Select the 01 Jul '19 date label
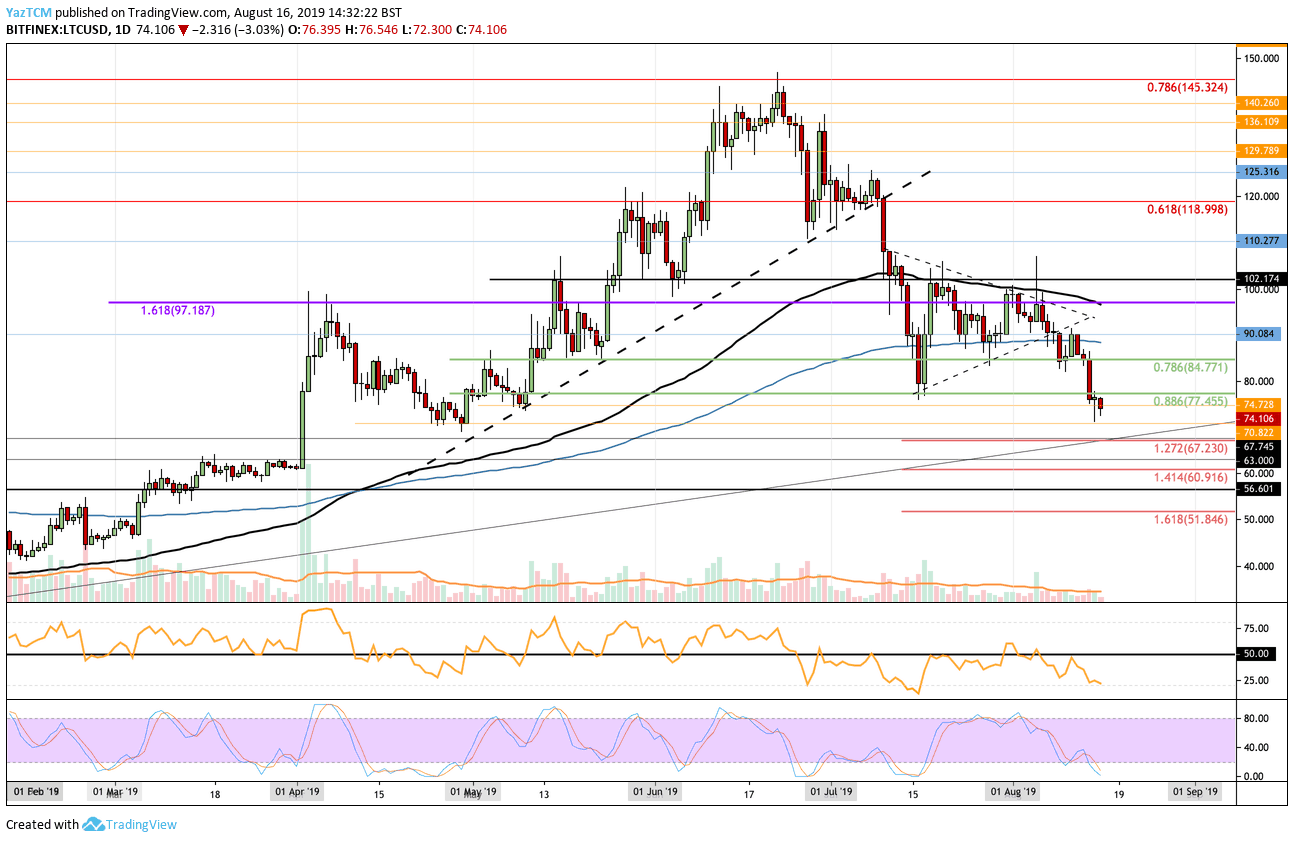The image size is (1294, 842). pyautogui.click(x=831, y=792)
